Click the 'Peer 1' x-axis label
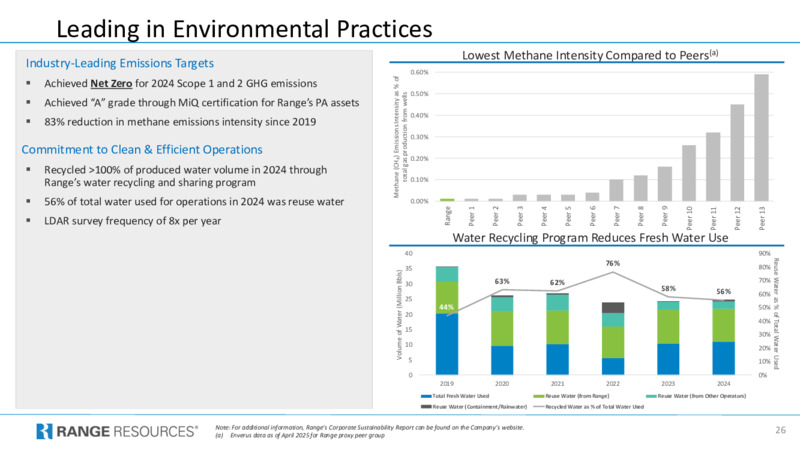 click(472, 215)
